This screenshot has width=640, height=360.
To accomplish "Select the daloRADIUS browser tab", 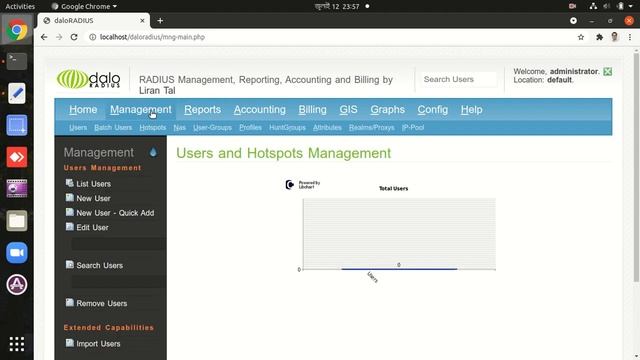I will pyautogui.click(x=94, y=20).
